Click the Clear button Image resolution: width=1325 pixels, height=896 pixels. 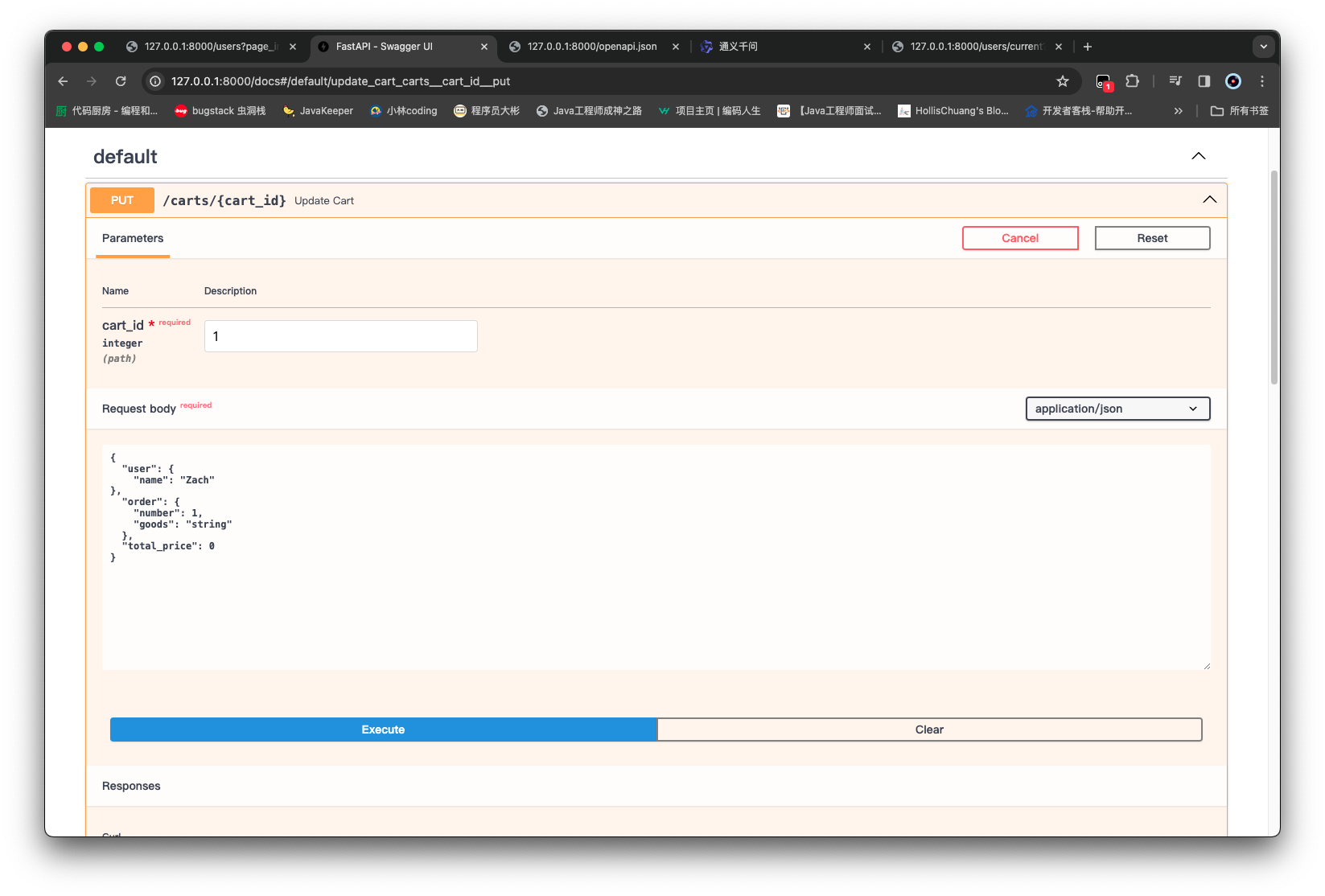click(929, 730)
